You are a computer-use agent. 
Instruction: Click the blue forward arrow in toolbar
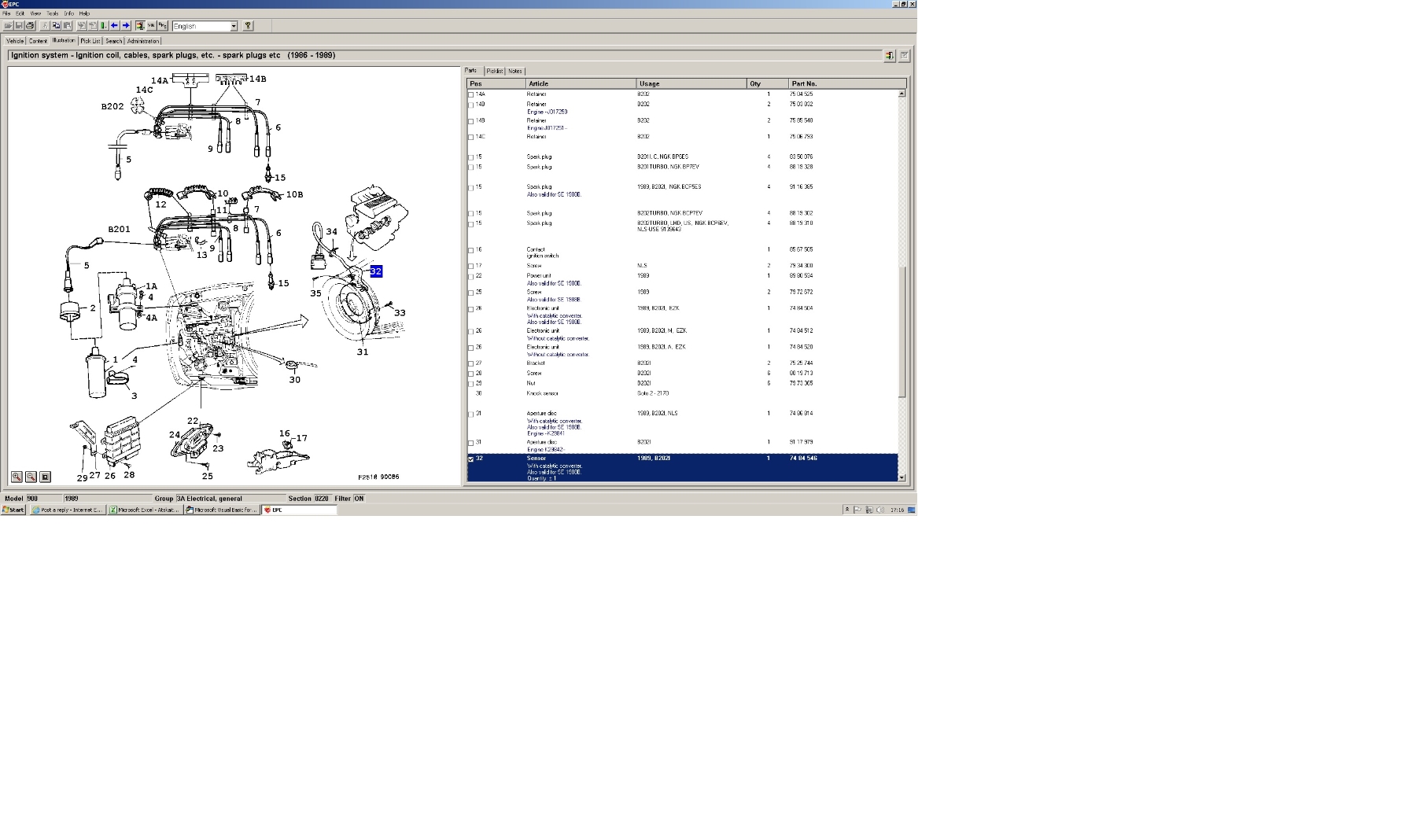coord(126,26)
